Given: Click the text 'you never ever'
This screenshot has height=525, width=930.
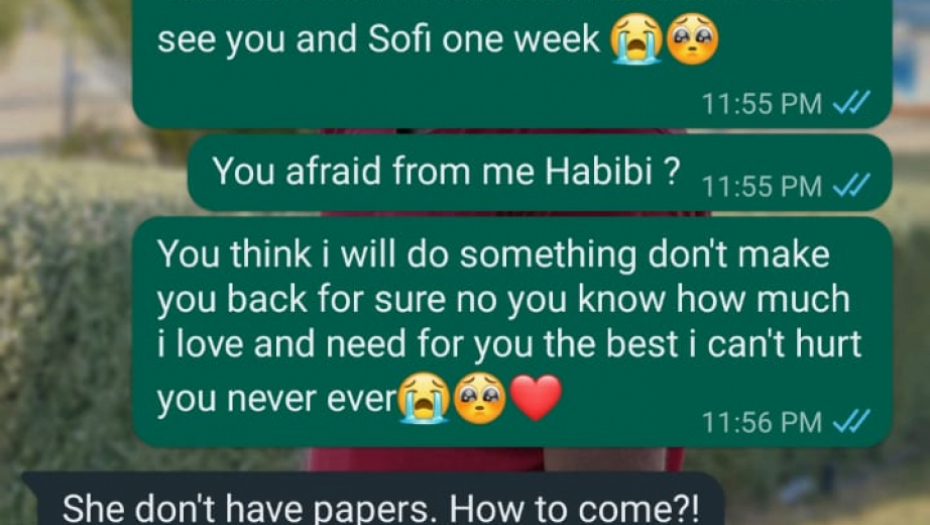Looking at the screenshot, I should [277, 400].
